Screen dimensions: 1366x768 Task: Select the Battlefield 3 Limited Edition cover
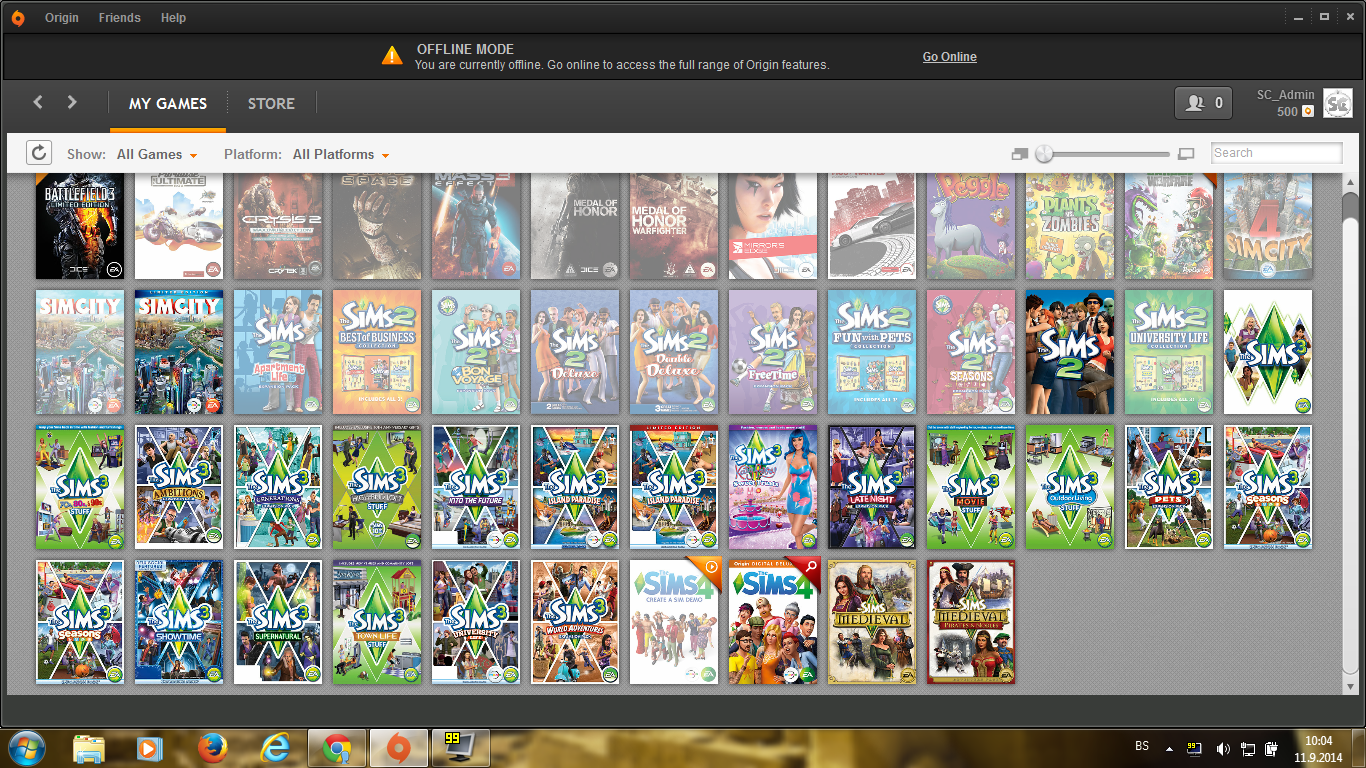pyautogui.click(x=80, y=226)
